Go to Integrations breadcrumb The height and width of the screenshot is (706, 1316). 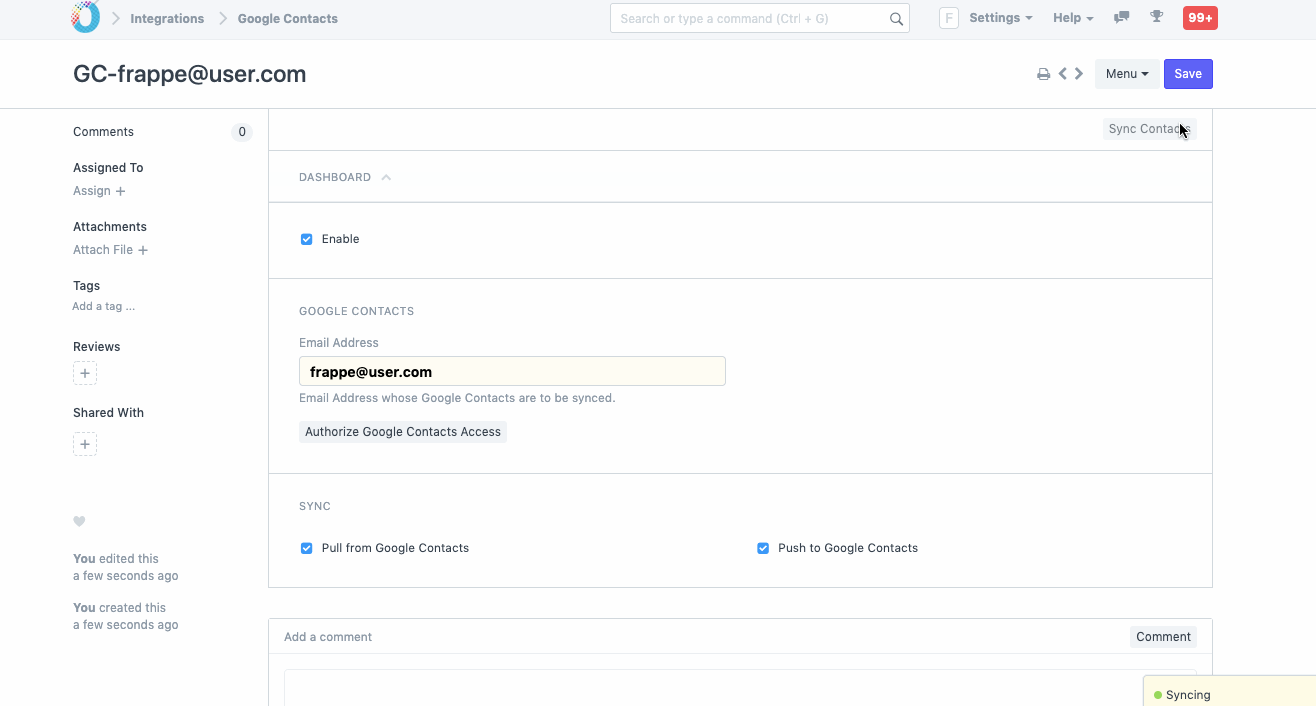point(167,18)
